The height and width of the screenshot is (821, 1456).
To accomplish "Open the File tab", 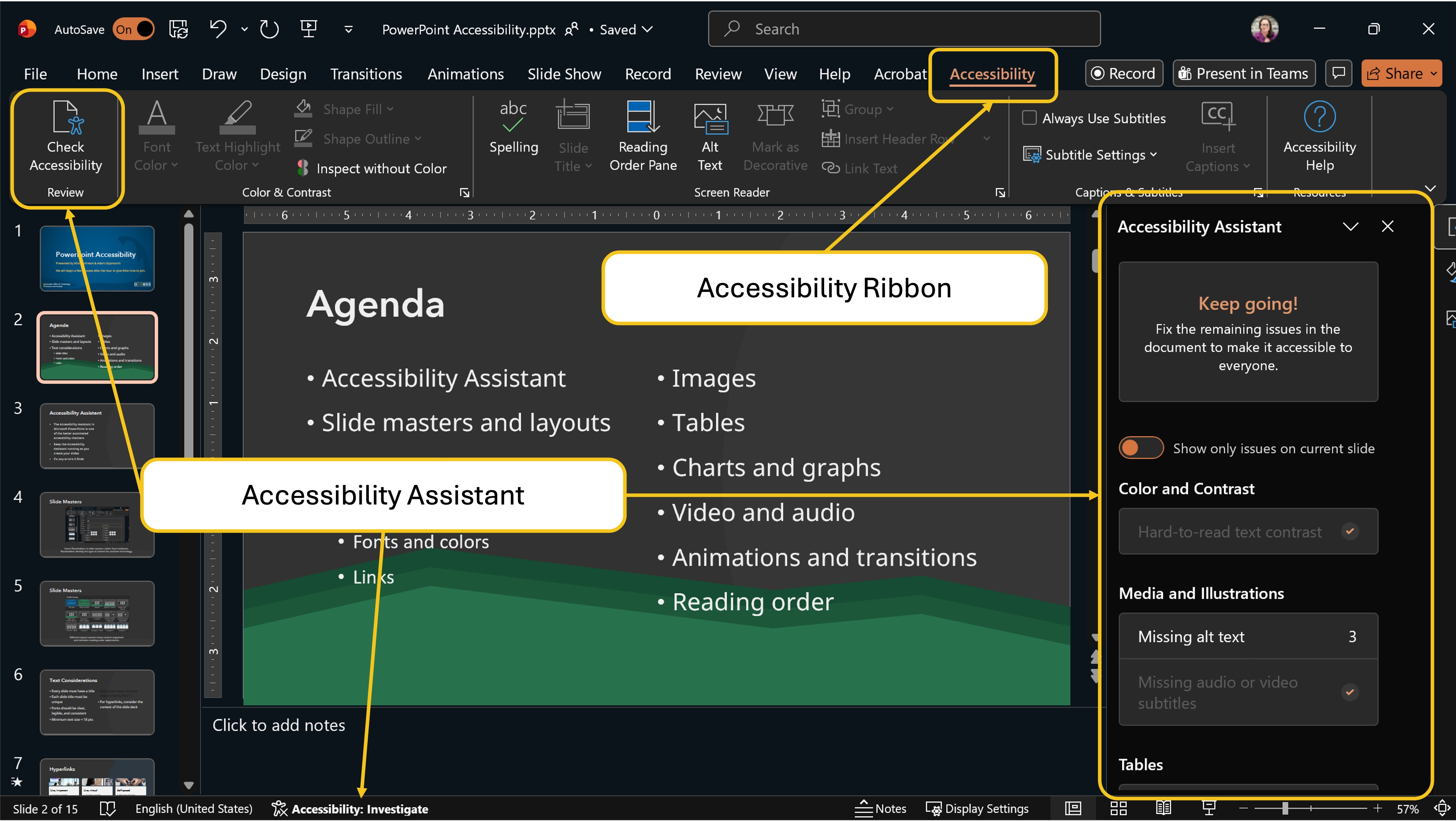I will point(35,74).
